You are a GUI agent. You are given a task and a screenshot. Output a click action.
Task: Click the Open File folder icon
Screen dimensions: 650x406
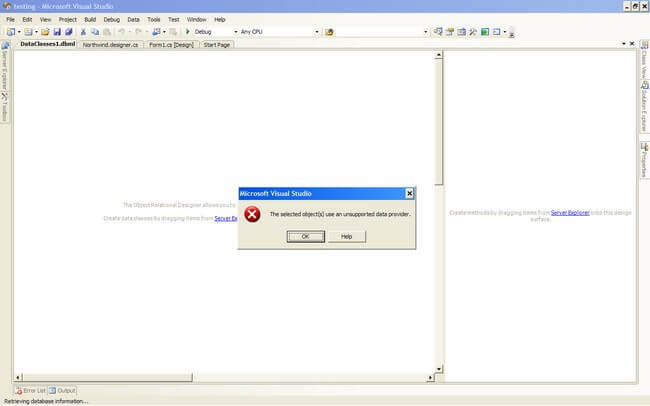pyautogui.click(x=45, y=32)
